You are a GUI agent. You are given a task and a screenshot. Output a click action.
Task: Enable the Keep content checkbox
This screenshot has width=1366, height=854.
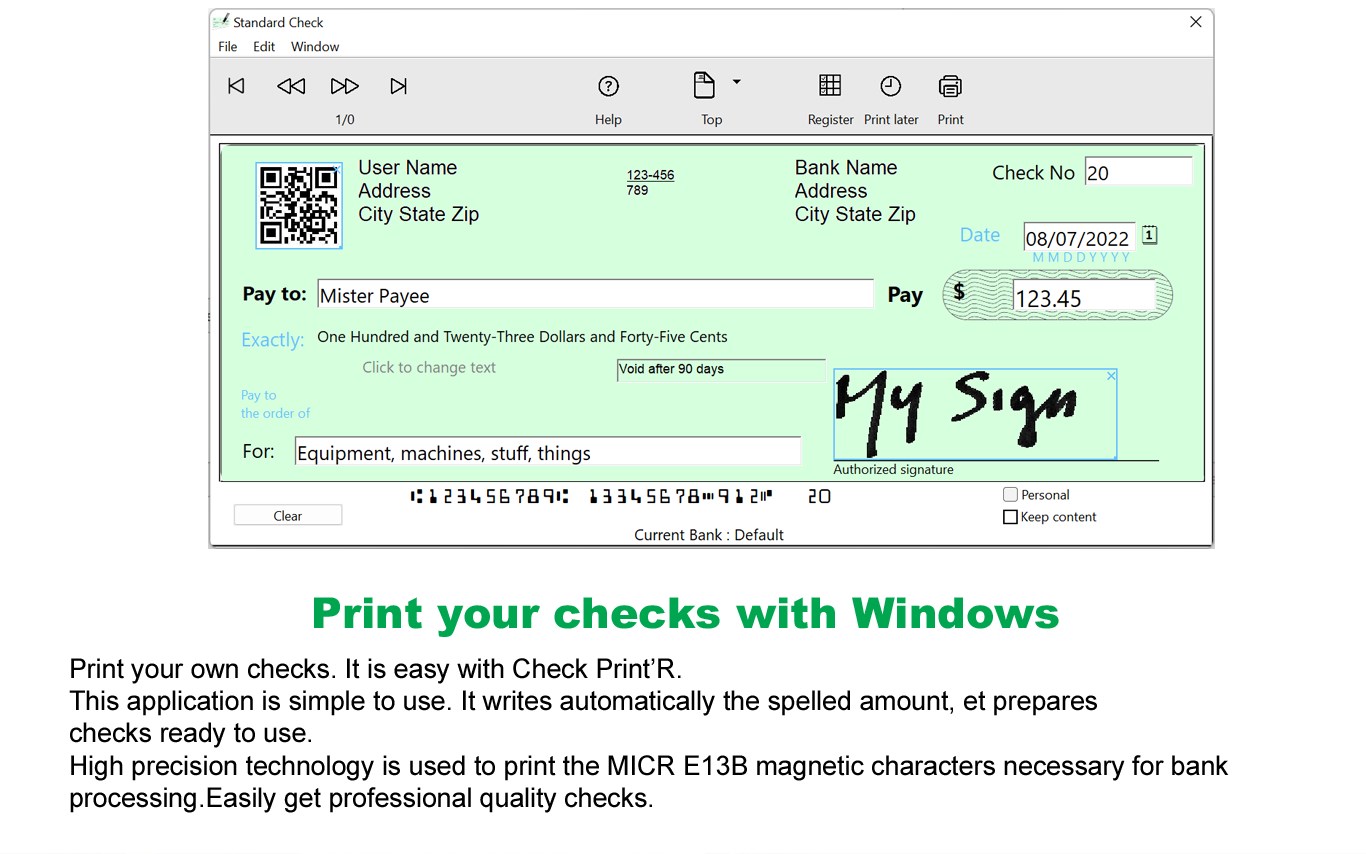[1010, 516]
